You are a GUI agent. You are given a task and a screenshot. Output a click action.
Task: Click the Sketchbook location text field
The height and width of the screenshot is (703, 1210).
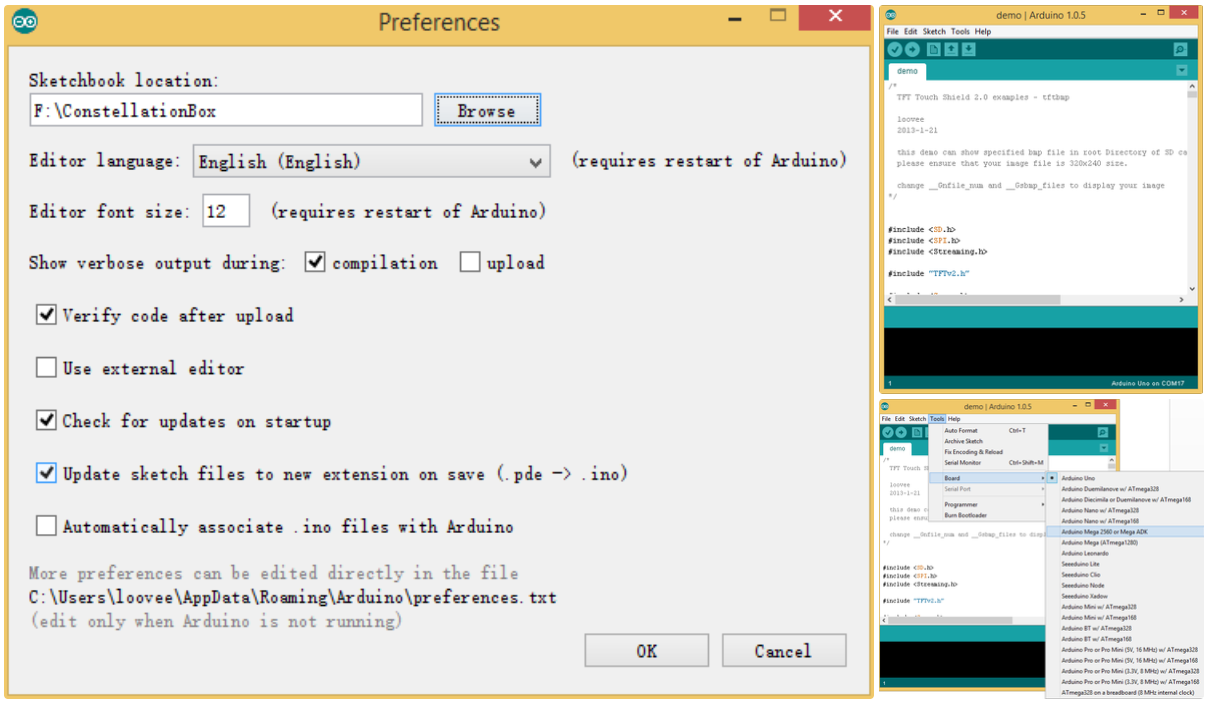(x=226, y=110)
